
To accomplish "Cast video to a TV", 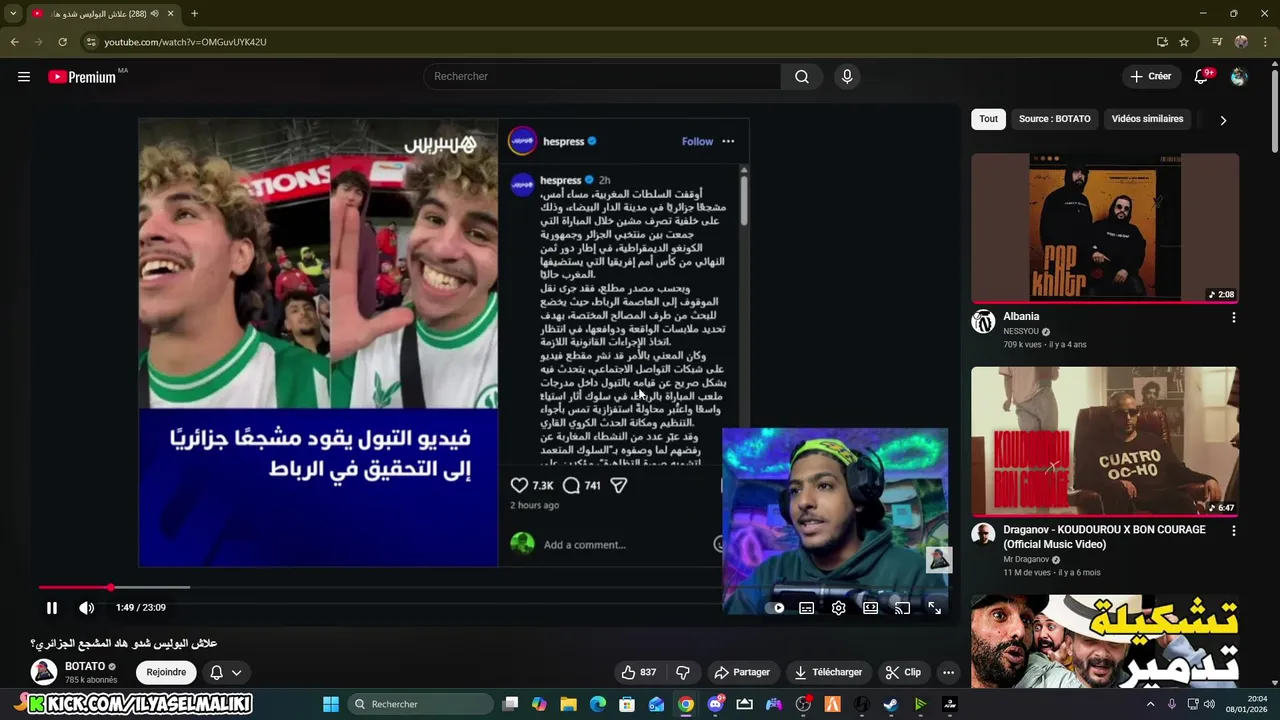I will (902, 608).
